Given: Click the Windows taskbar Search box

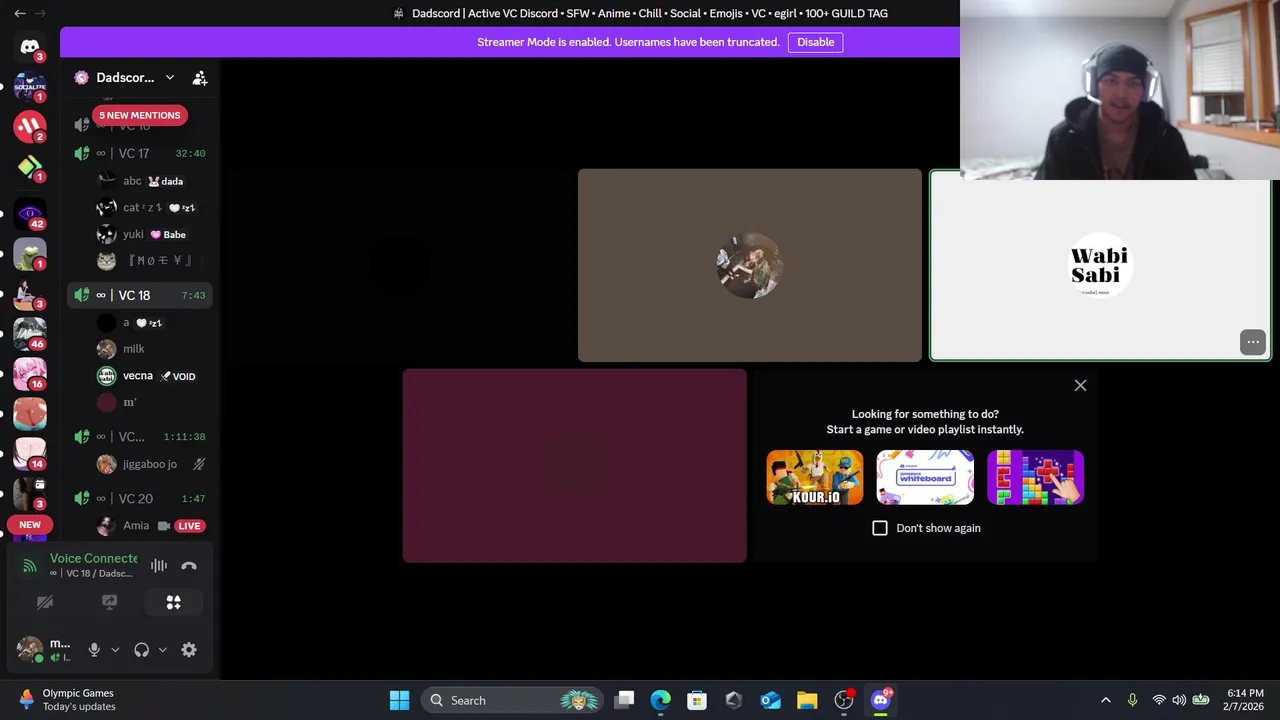Looking at the screenshot, I should pos(512,700).
